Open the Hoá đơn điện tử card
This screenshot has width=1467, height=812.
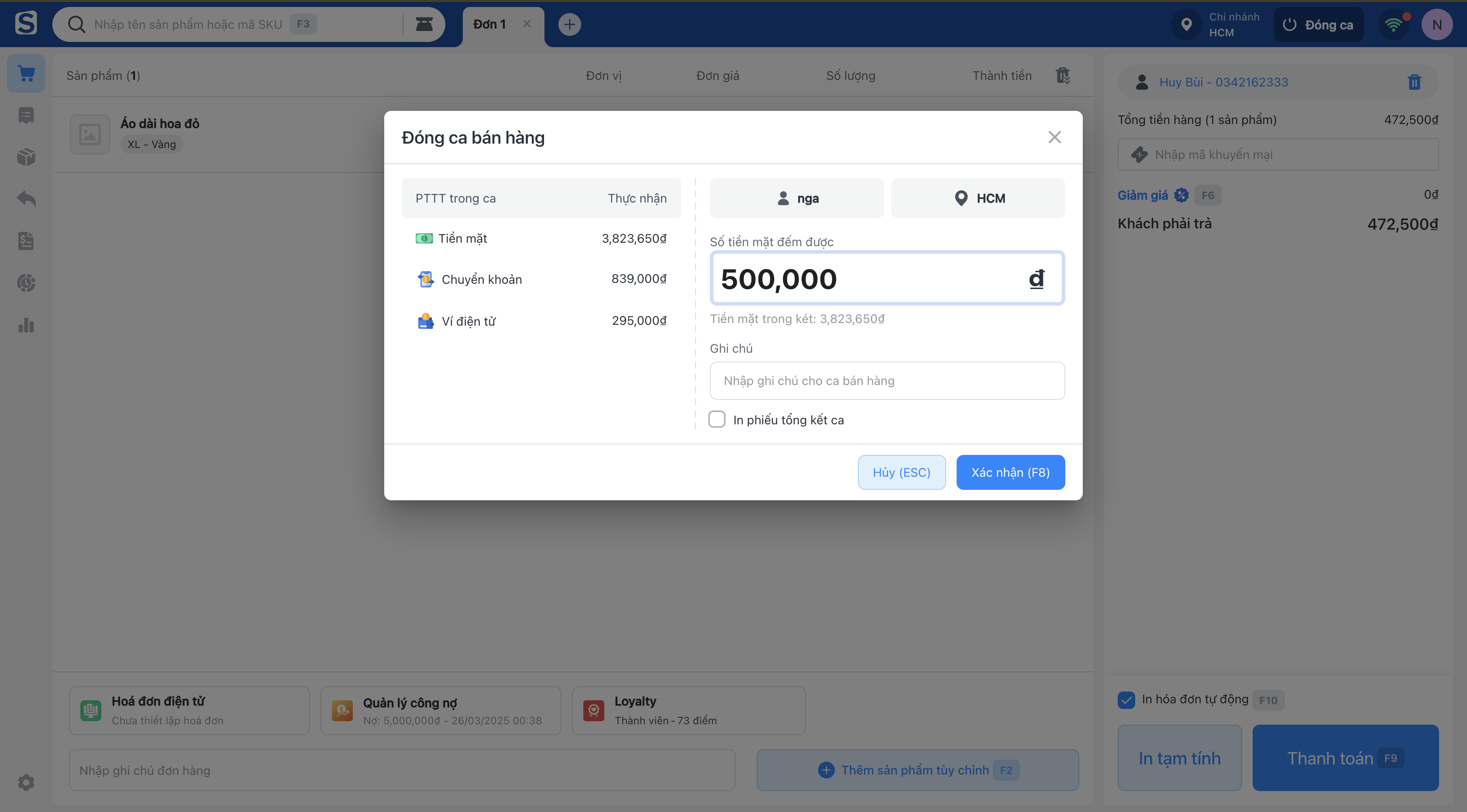click(189, 711)
